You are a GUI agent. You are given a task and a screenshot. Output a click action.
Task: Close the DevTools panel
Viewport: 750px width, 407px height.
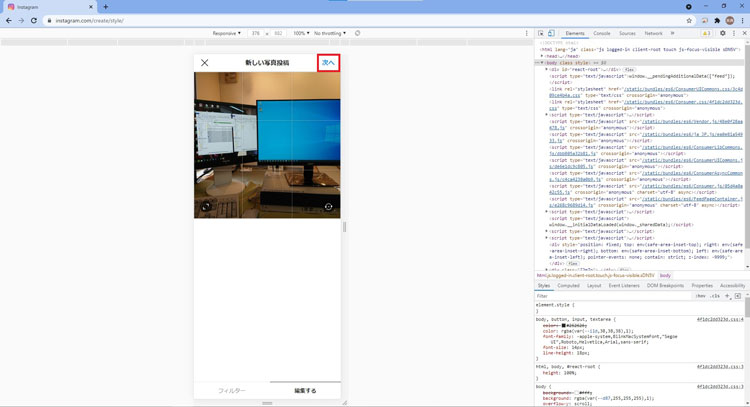pyautogui.click(x=744, y=33)
